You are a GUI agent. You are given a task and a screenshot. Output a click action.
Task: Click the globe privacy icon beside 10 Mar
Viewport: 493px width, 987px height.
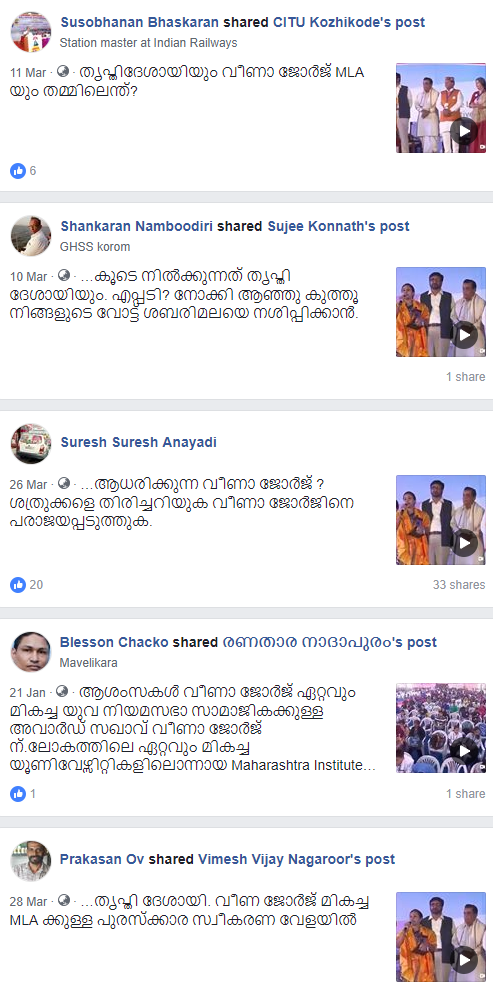pos(63,275)
